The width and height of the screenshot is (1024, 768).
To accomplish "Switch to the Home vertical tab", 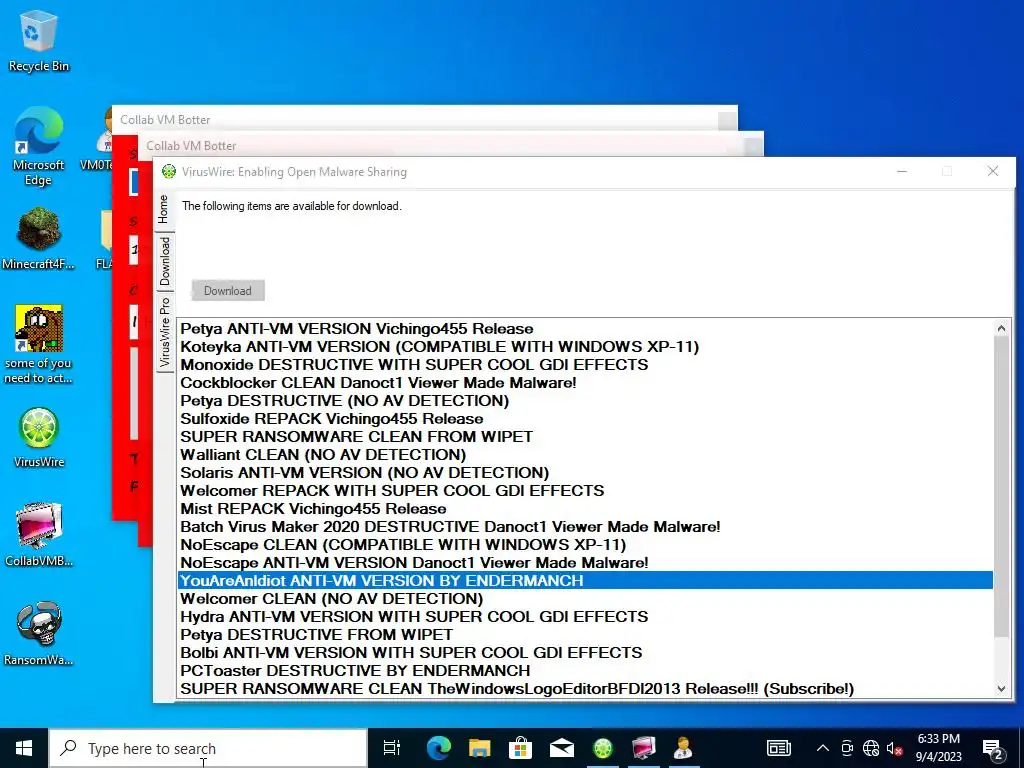I will pyautogui.click(x=164, y=210).
